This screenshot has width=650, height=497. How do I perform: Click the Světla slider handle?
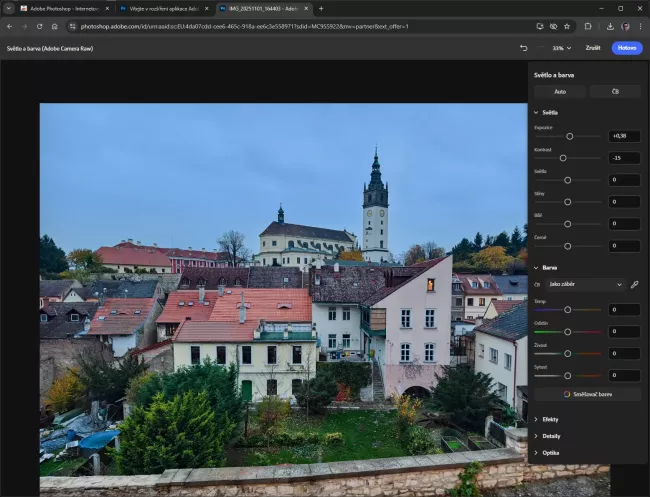pyautogui.click(x=568, y=180)
